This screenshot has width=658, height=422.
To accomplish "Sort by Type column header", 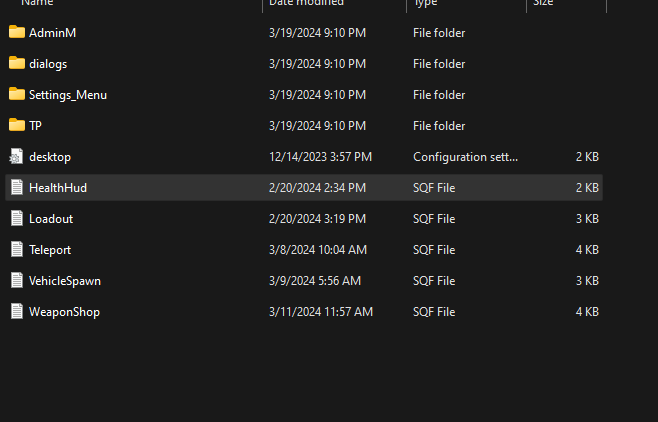I will [x=425, y=3].
